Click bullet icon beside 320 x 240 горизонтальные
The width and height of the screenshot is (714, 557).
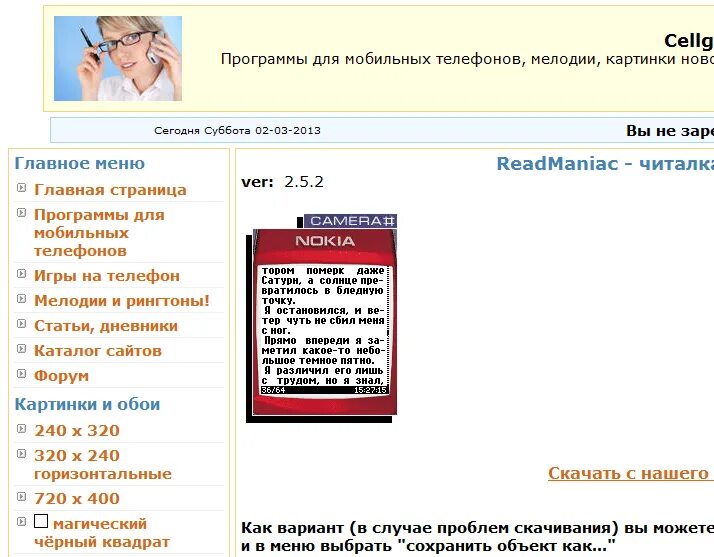(x=21, y=454)
